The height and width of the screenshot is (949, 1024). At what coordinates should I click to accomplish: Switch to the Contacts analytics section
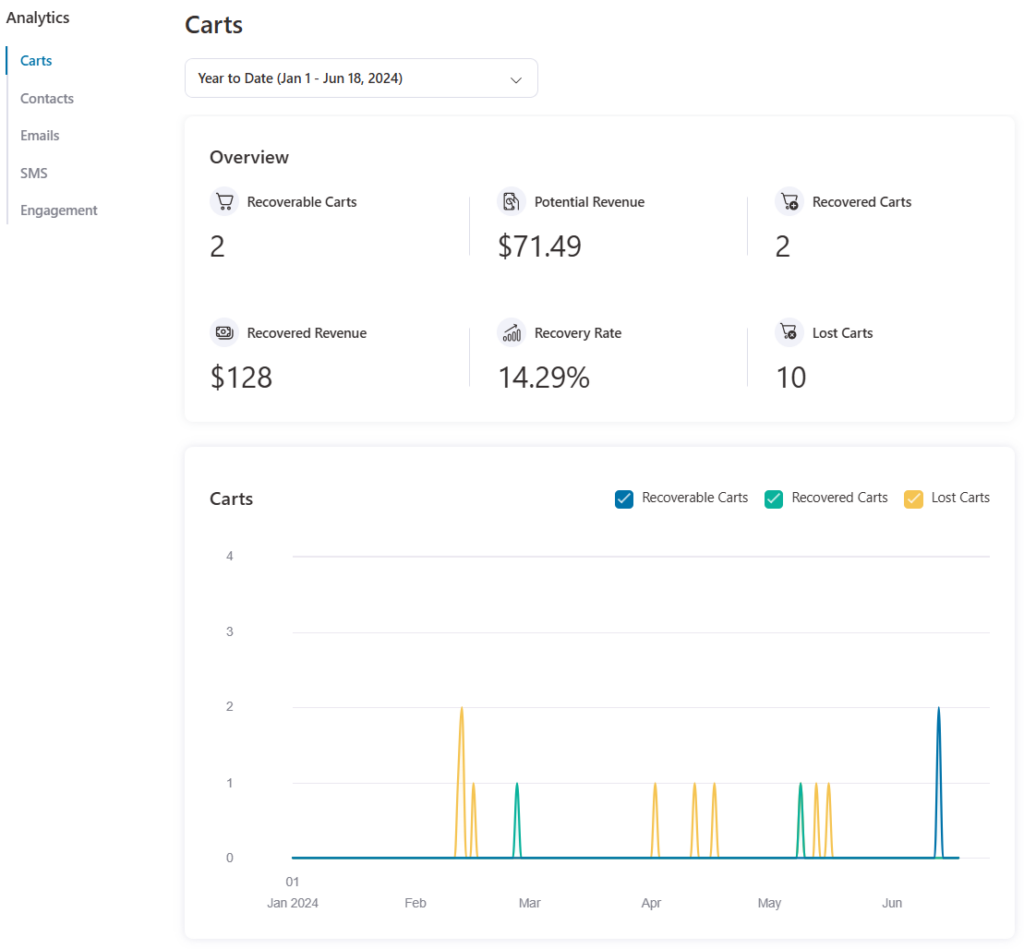(46, 98)
